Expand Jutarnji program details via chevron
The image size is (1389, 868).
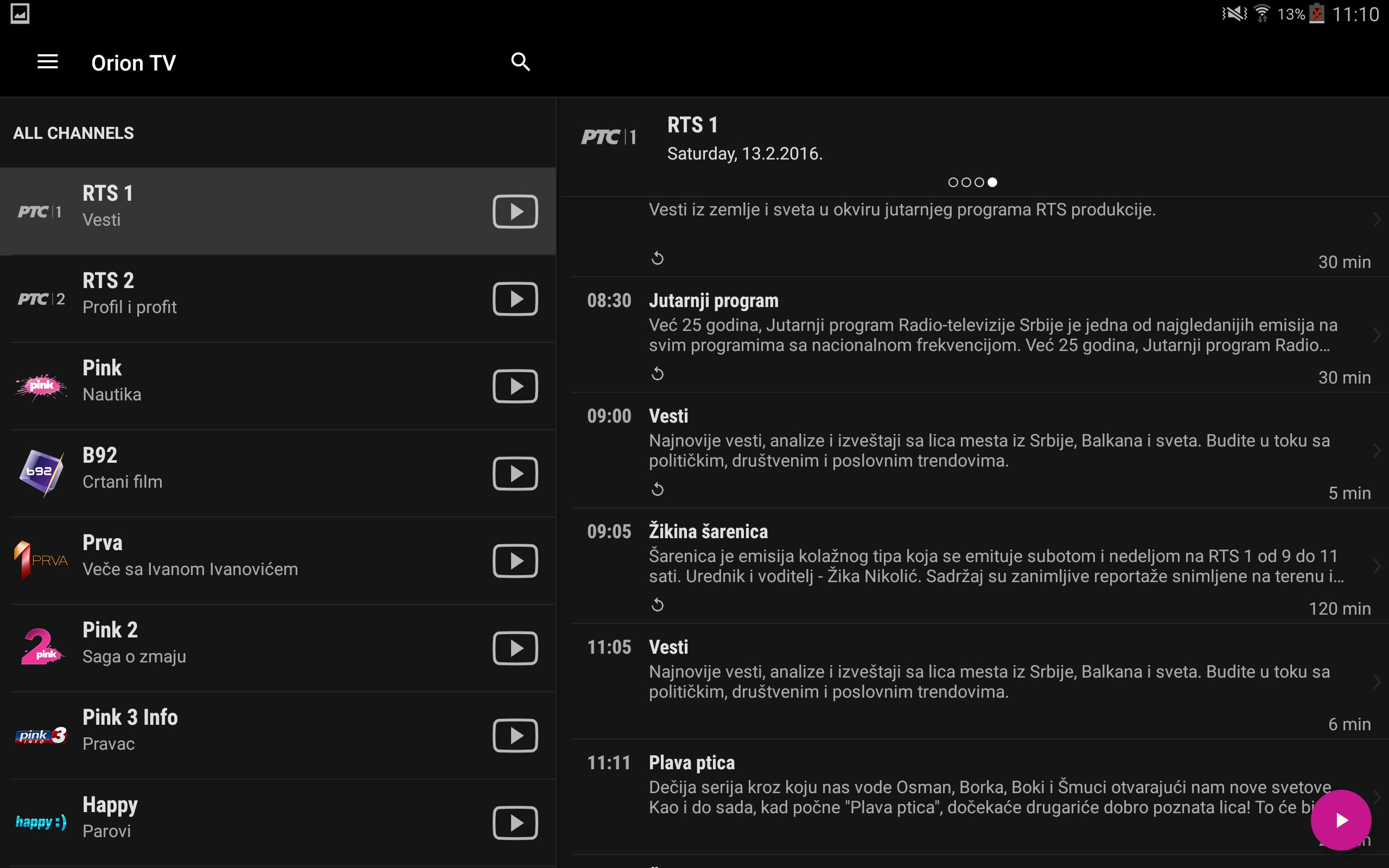[x=1377, y=335]
